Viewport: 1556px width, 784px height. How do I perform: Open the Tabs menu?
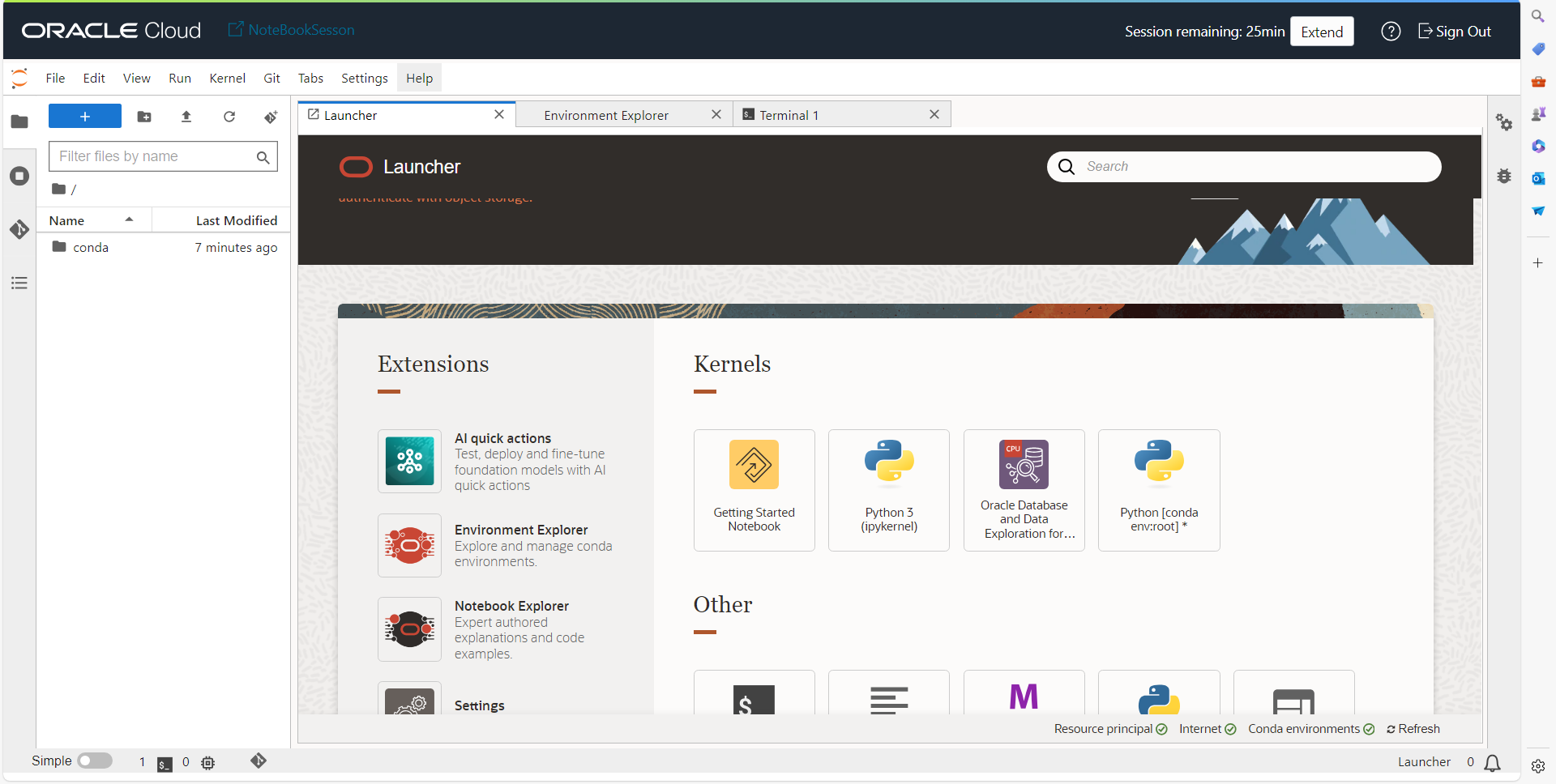[310, 79]
